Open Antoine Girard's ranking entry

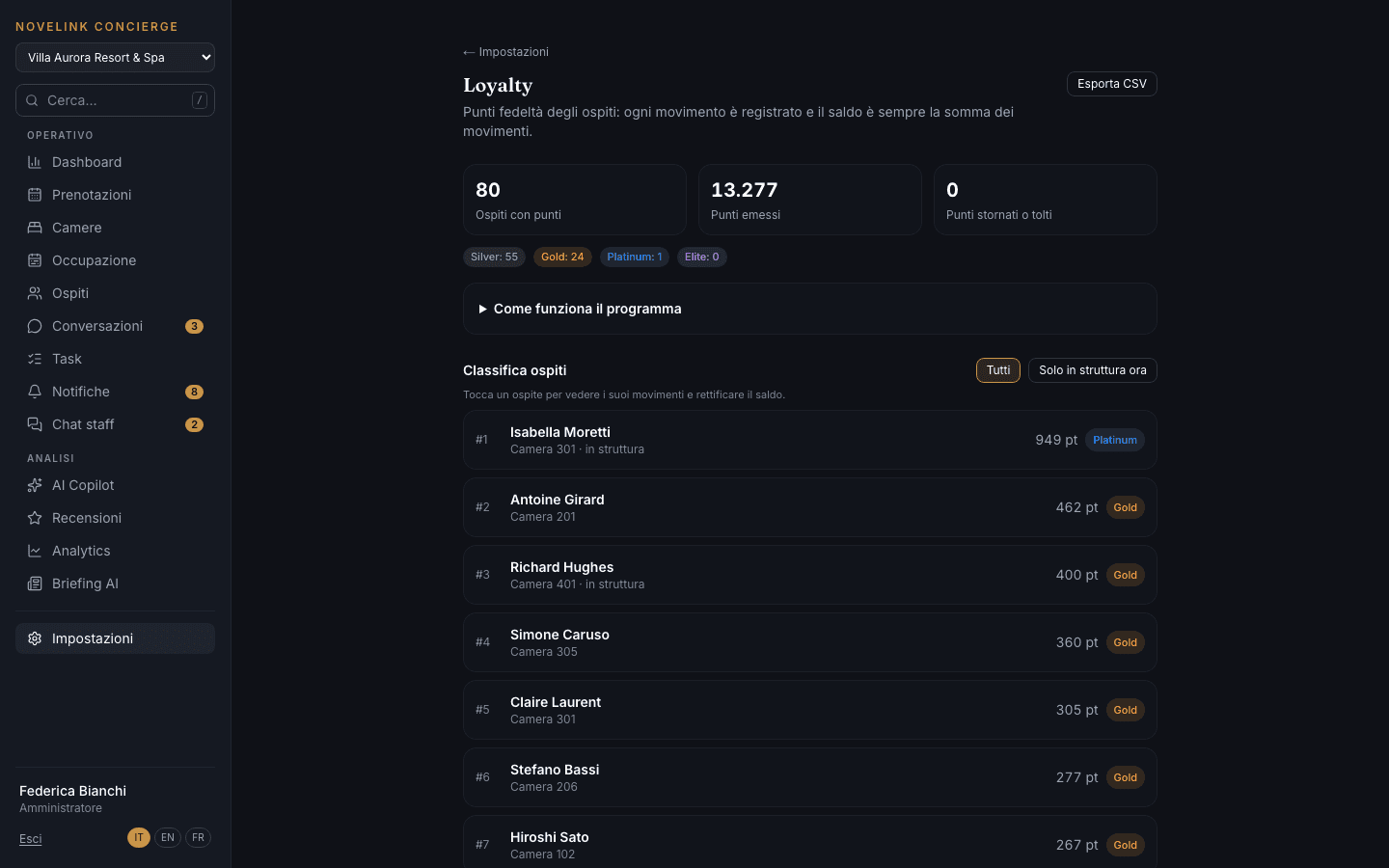coord(810,507)
